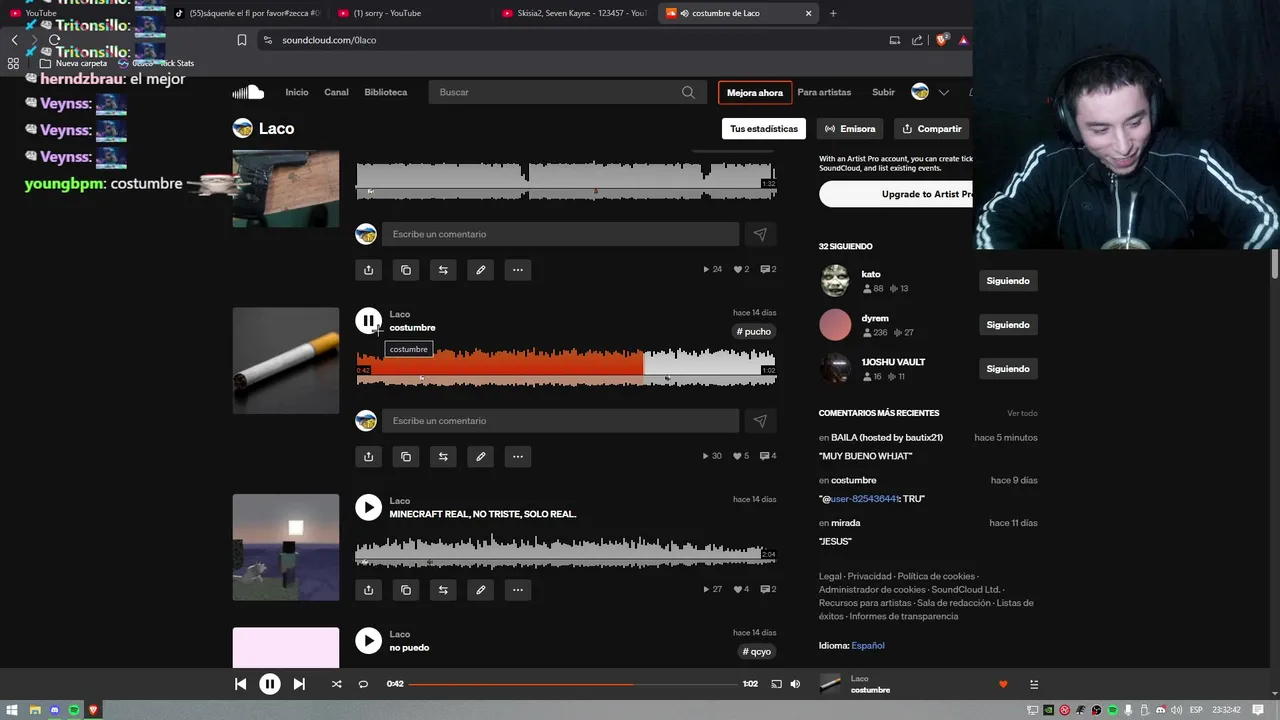Skip to next track in player bar

point(299,684)
